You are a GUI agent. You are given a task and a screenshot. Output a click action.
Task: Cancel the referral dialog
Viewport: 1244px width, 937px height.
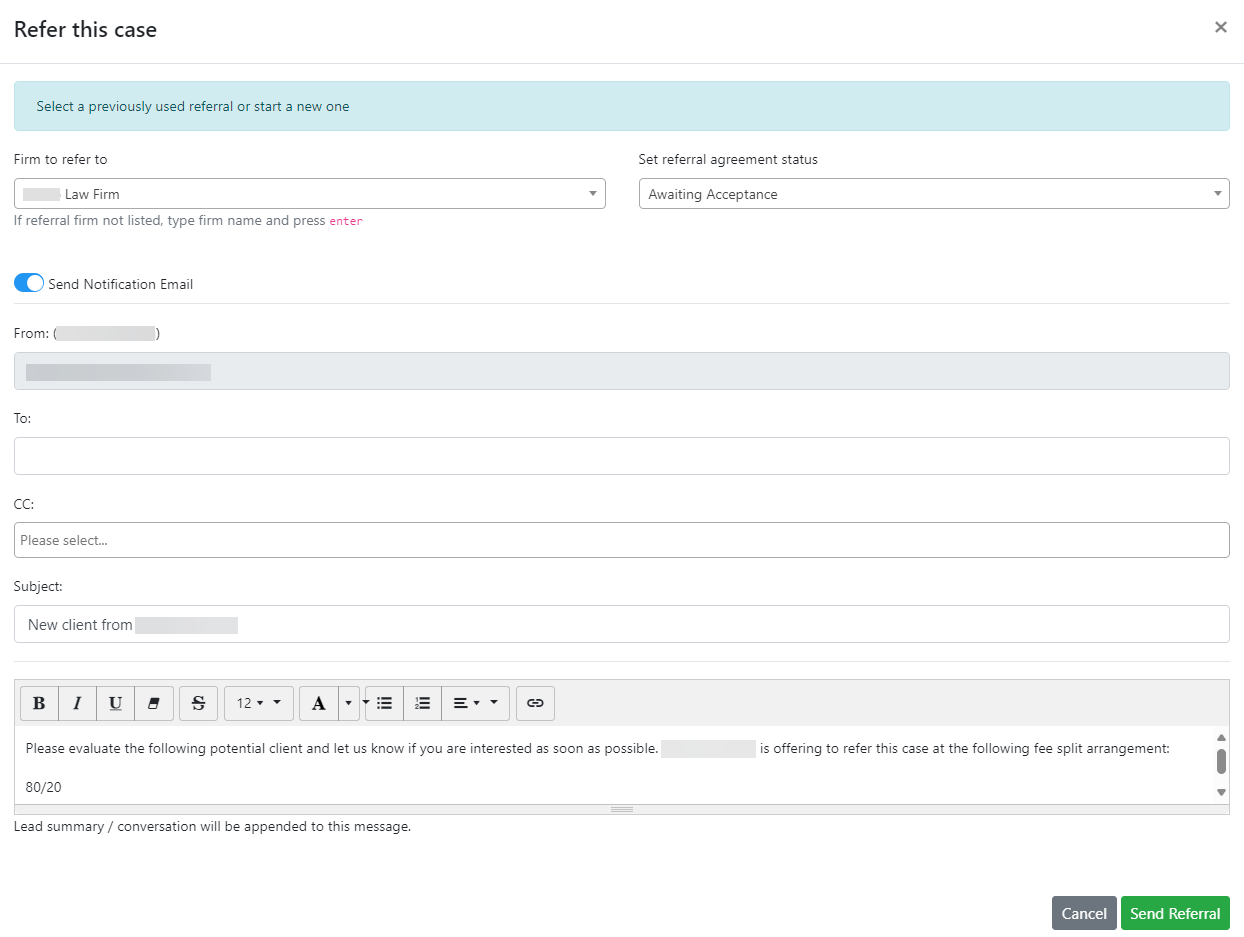[1083, 913]
